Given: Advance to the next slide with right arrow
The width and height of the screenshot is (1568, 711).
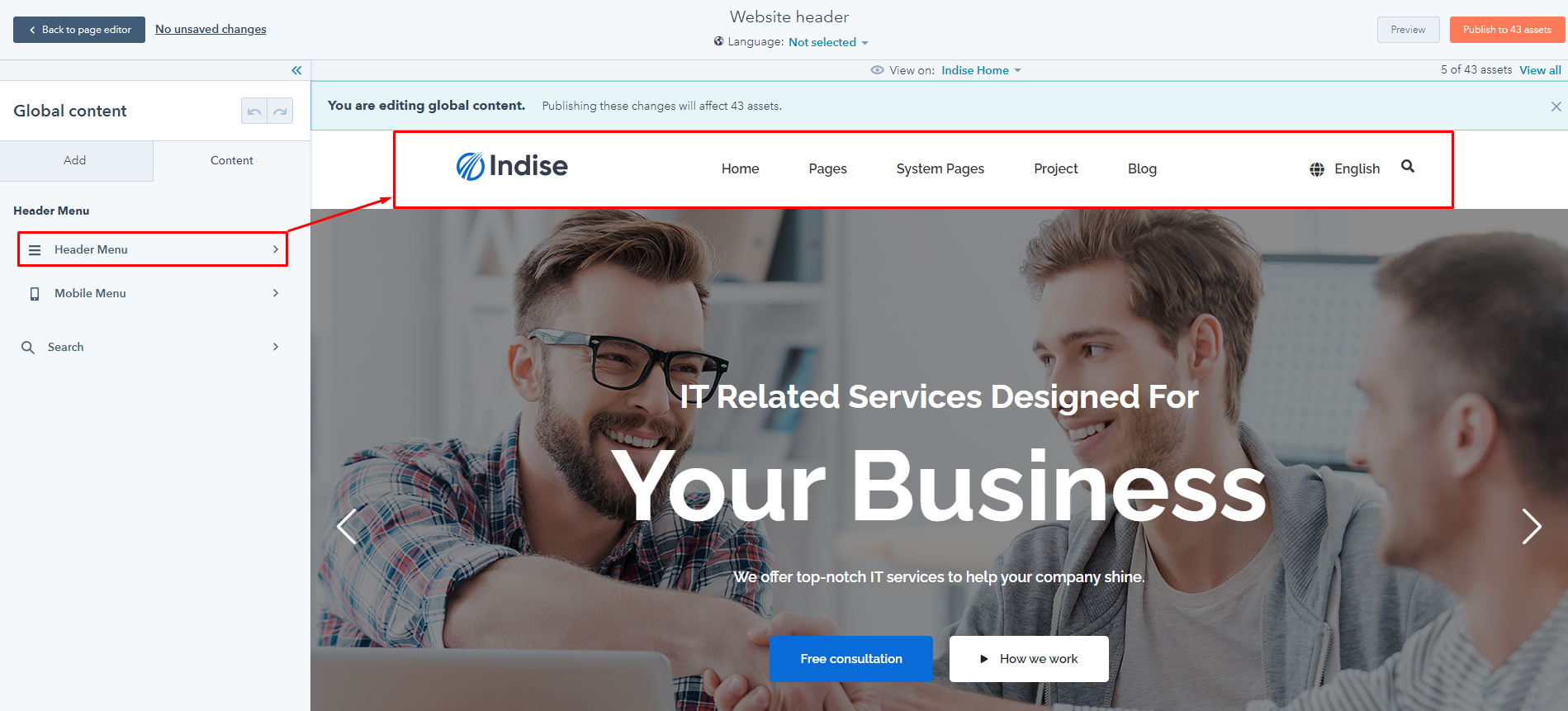Looking at the screenshot, I should coord(1532,526).
